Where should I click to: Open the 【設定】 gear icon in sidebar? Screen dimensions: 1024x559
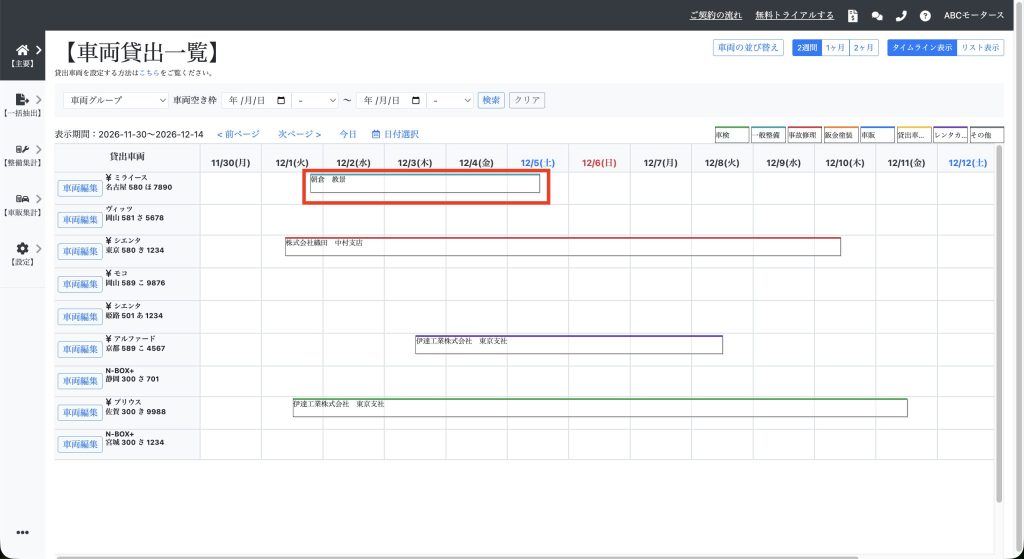pos(22,248)
